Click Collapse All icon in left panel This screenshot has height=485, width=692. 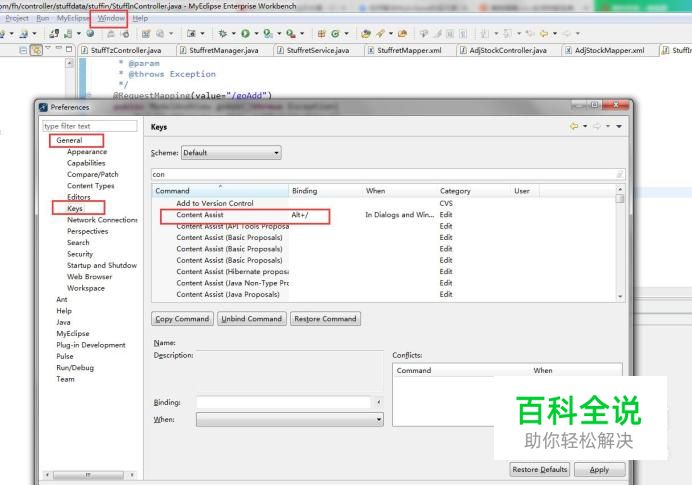[x=23, y=50]
